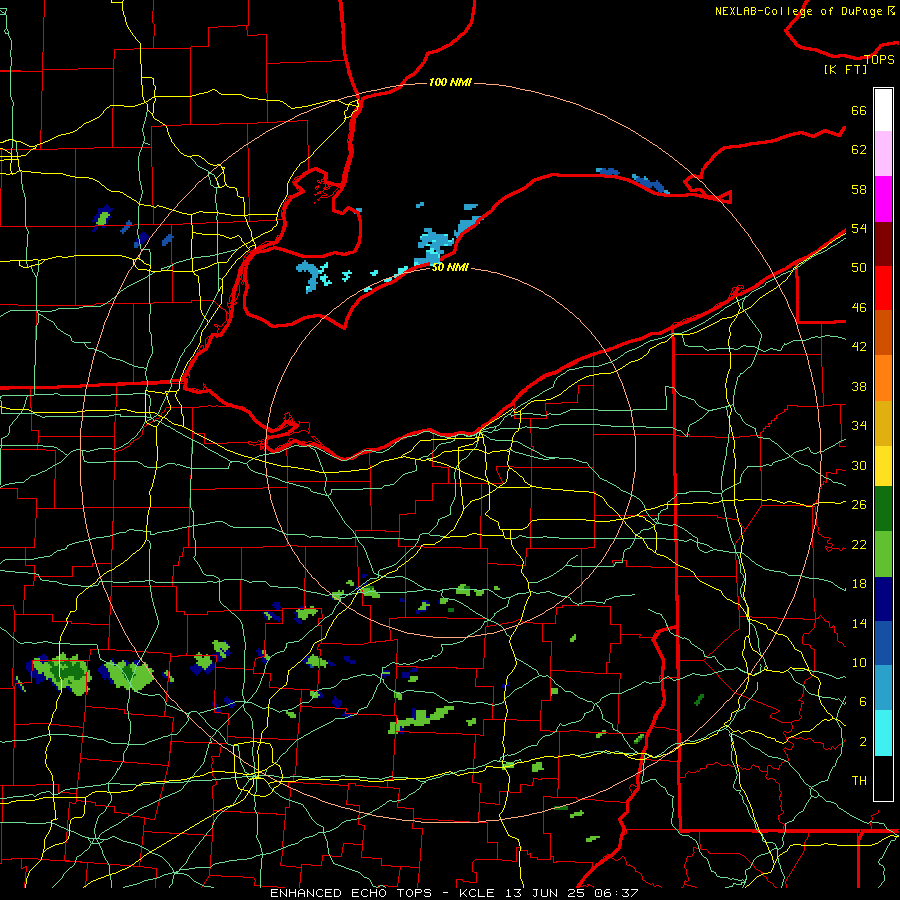
Task: Select legend value 10
Action: [x=859, y=662]
